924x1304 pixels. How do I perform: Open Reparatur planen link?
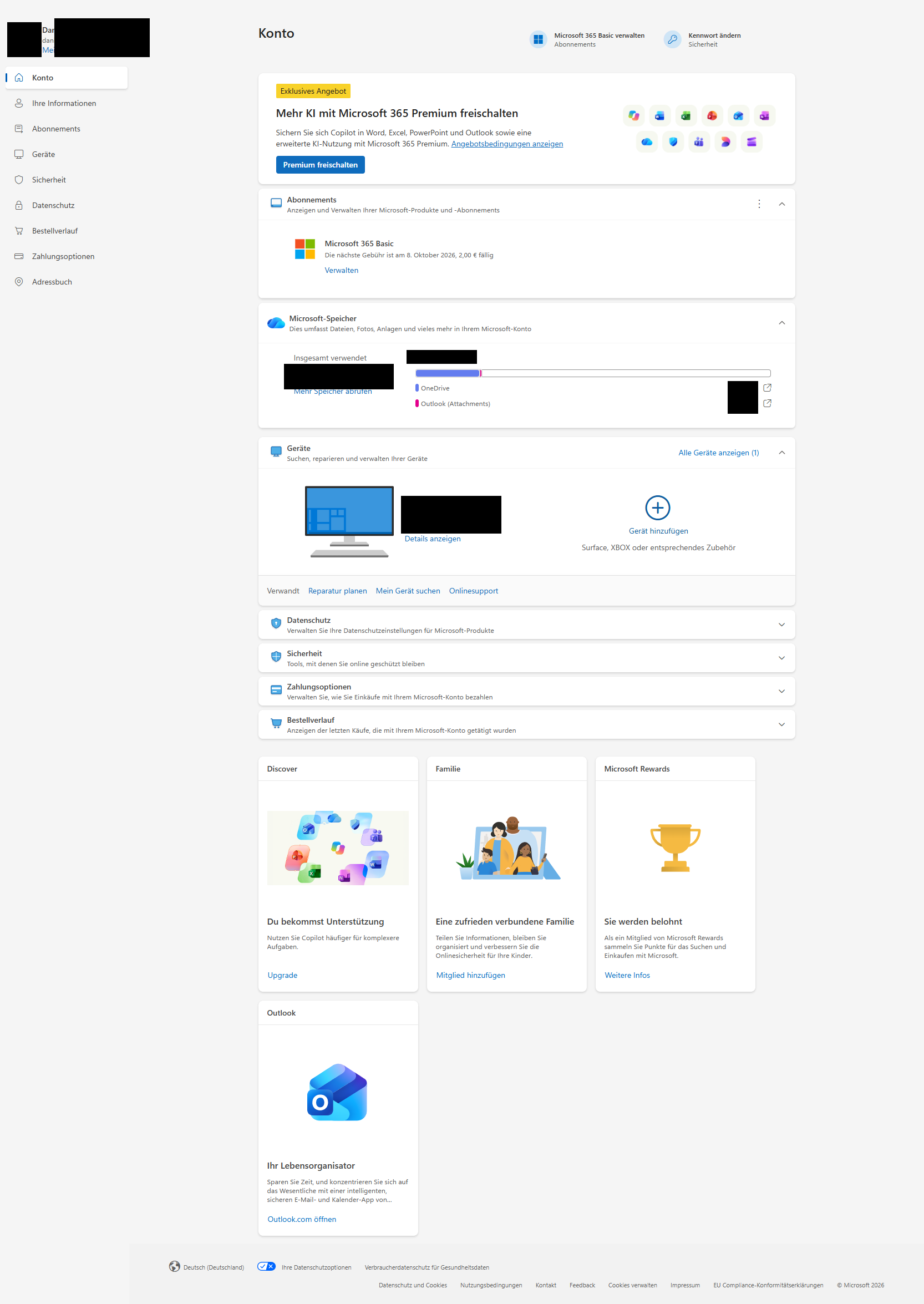[x=337, y=591]
